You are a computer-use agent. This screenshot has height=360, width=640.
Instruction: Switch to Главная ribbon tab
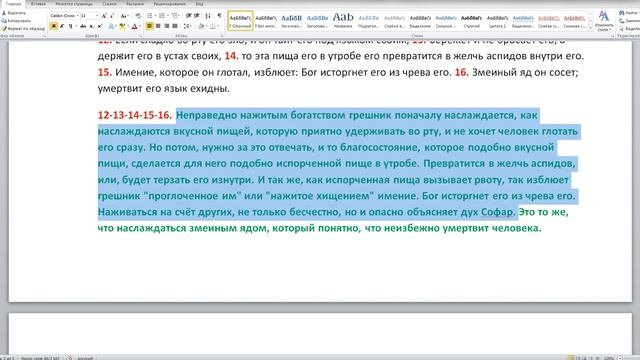pos(13,4)
